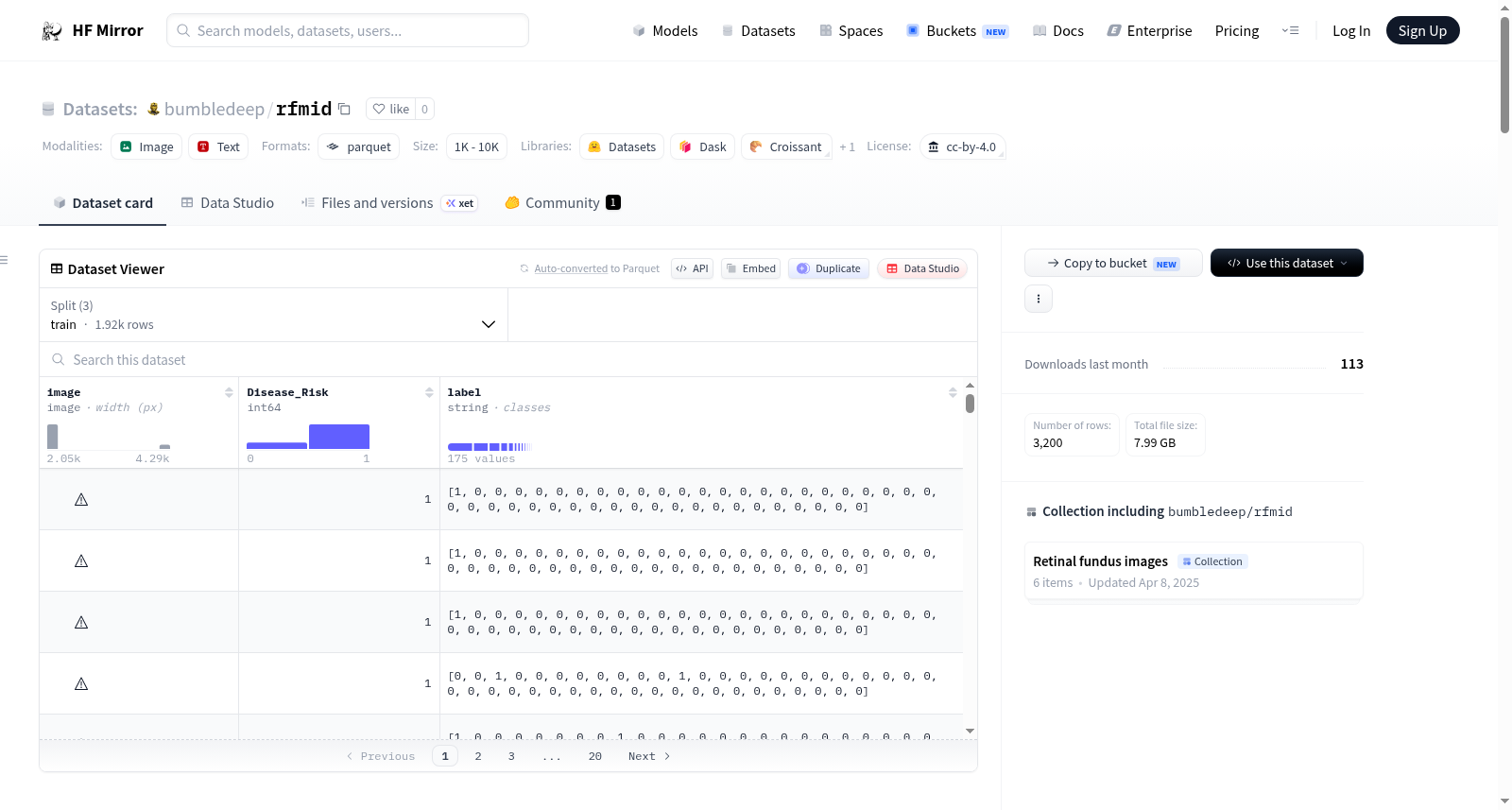1512x810 pixels.
Task: Switch to the Dataset card tab
Action: pyautogui.click(x=103, y=203)
